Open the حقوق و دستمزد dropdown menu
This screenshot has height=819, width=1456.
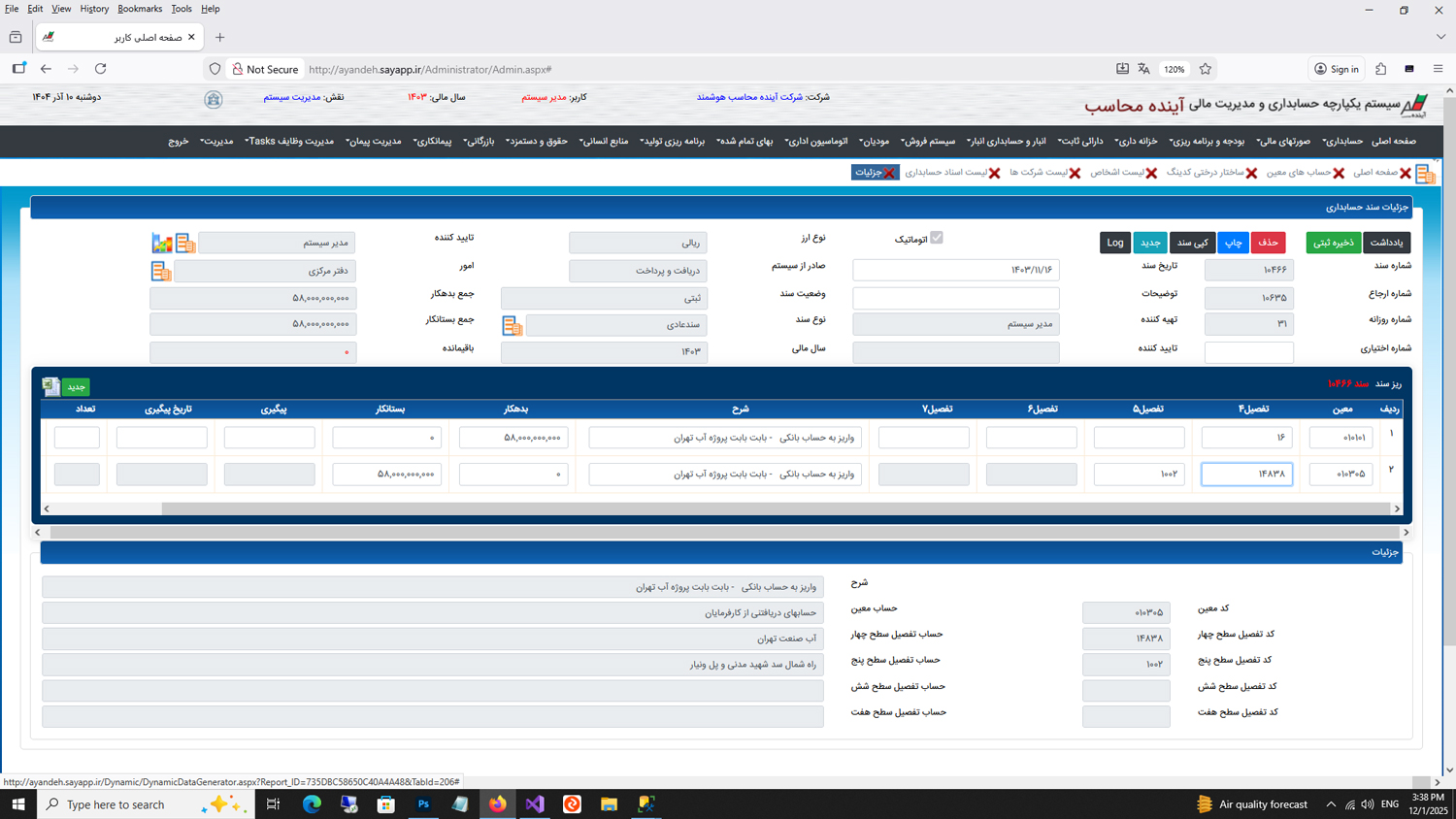pos(537,142)
